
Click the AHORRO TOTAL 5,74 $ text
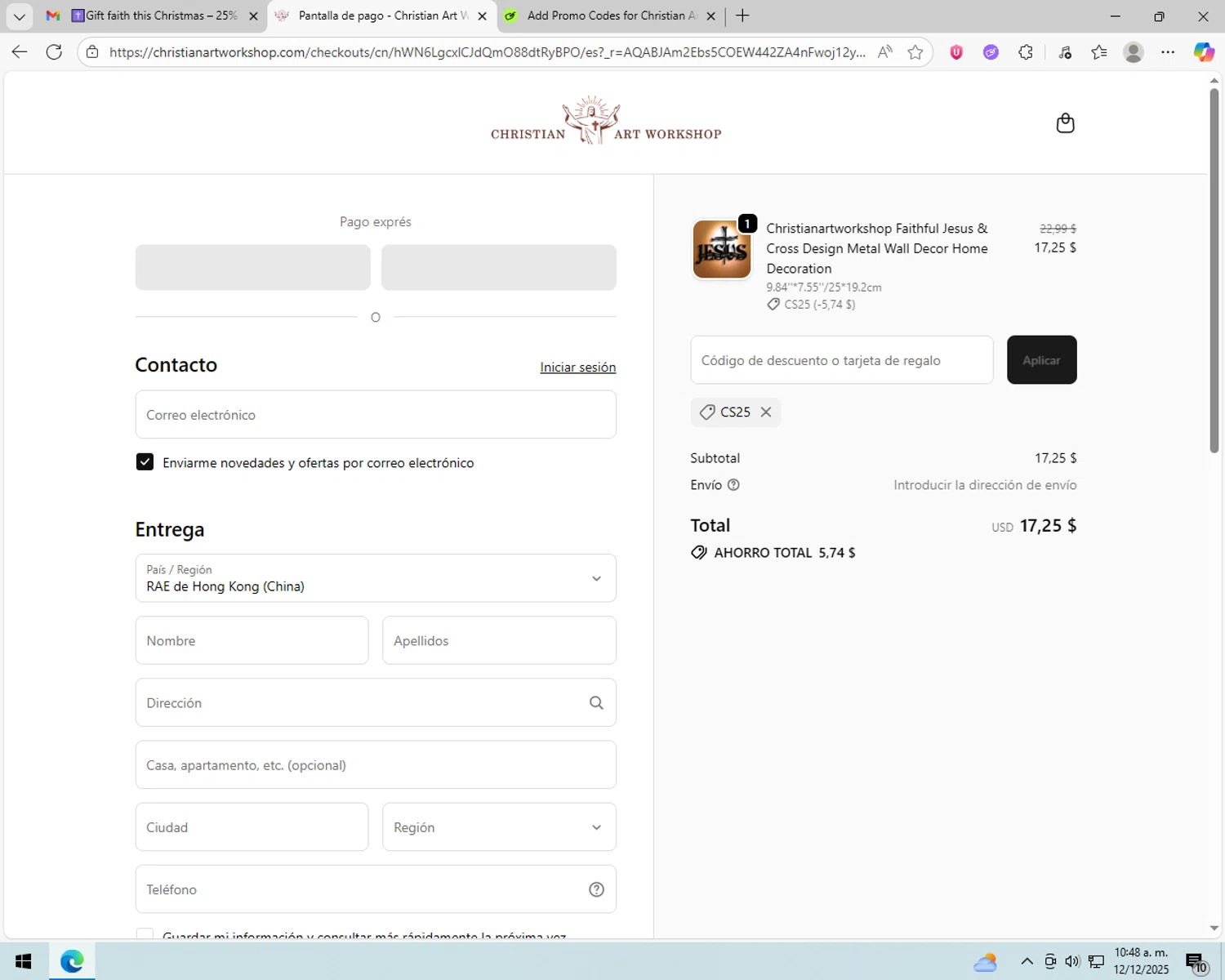click(x=785, y=553)
